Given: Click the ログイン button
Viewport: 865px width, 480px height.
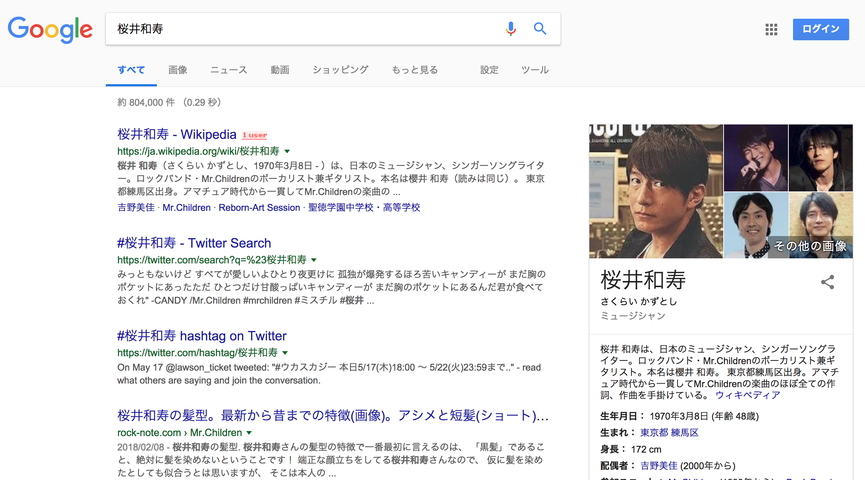Looking at the screenshot, I should click(821, 29).
